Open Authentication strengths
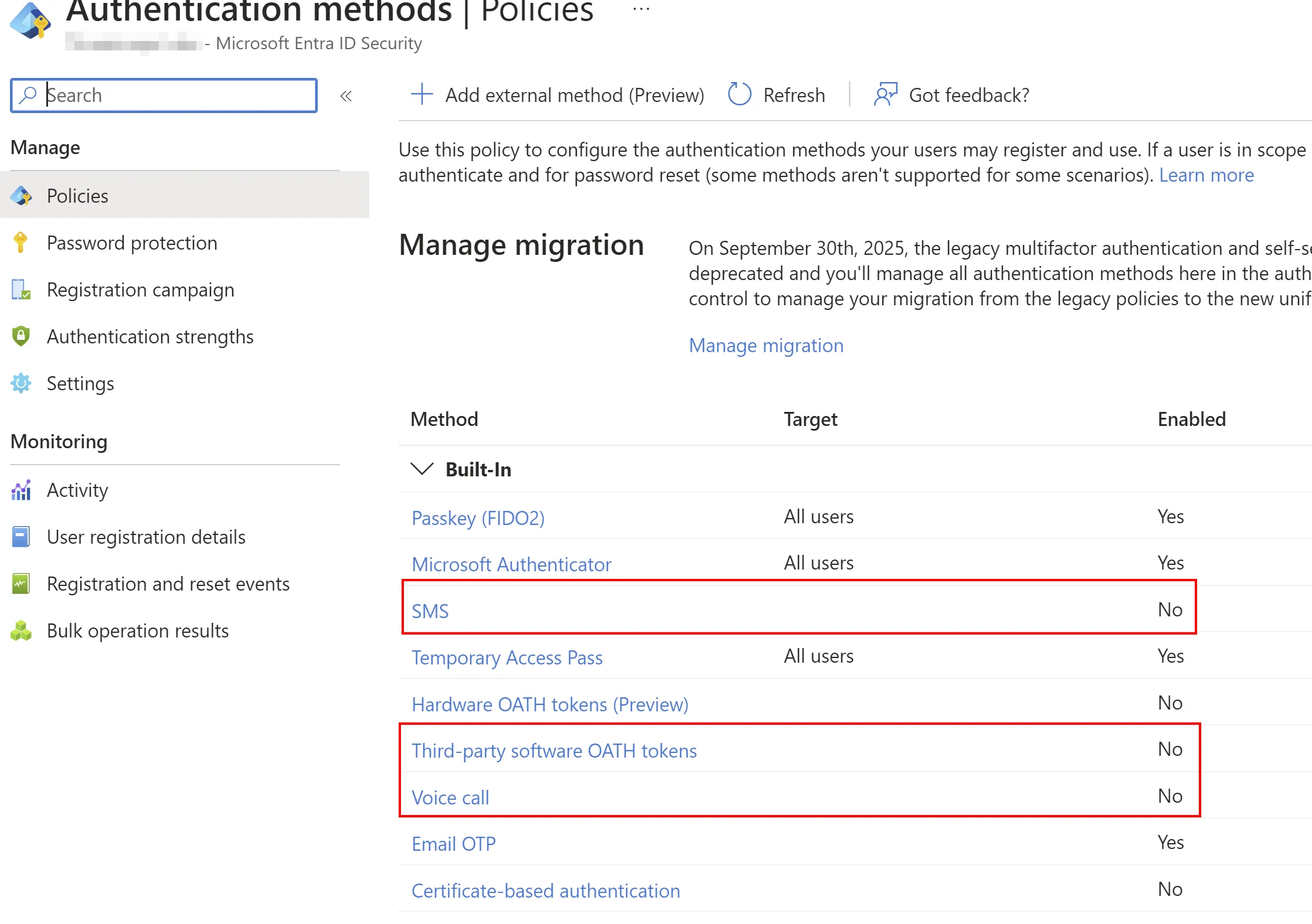The image size is (1312, 924). [x=150, y=336]
